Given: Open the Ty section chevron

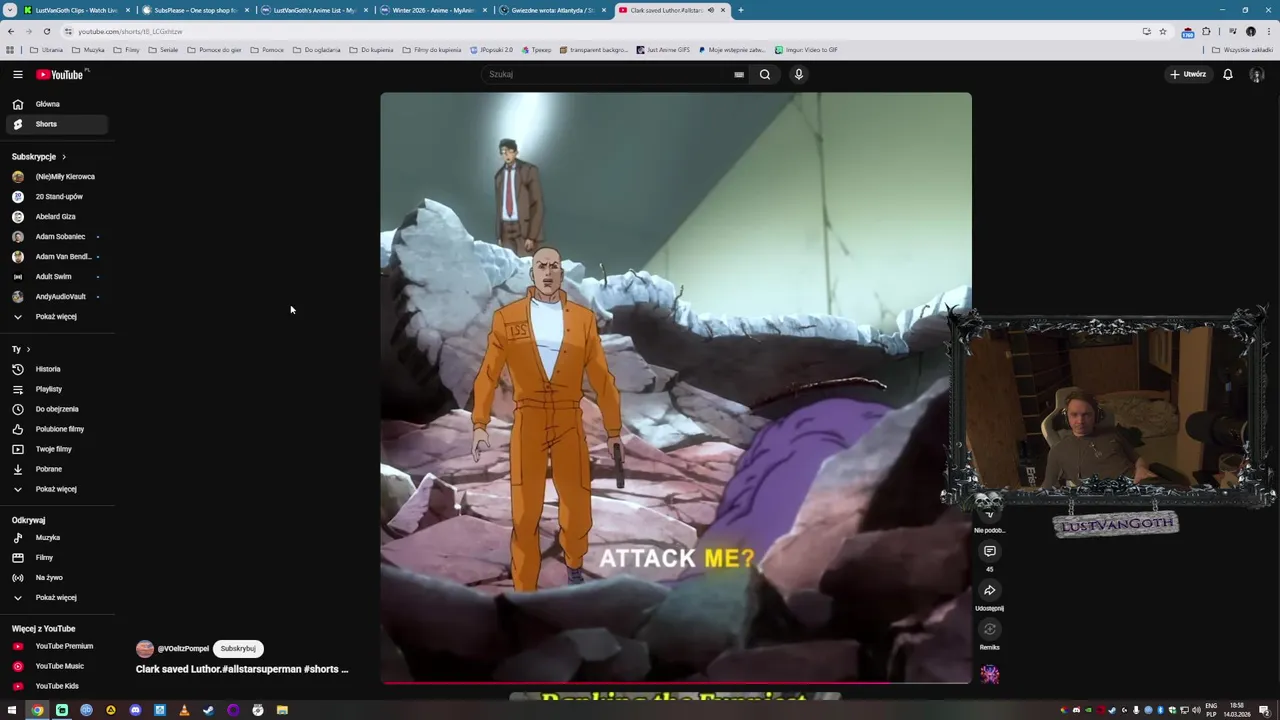Looking at the screenshot, I should 28,349.
